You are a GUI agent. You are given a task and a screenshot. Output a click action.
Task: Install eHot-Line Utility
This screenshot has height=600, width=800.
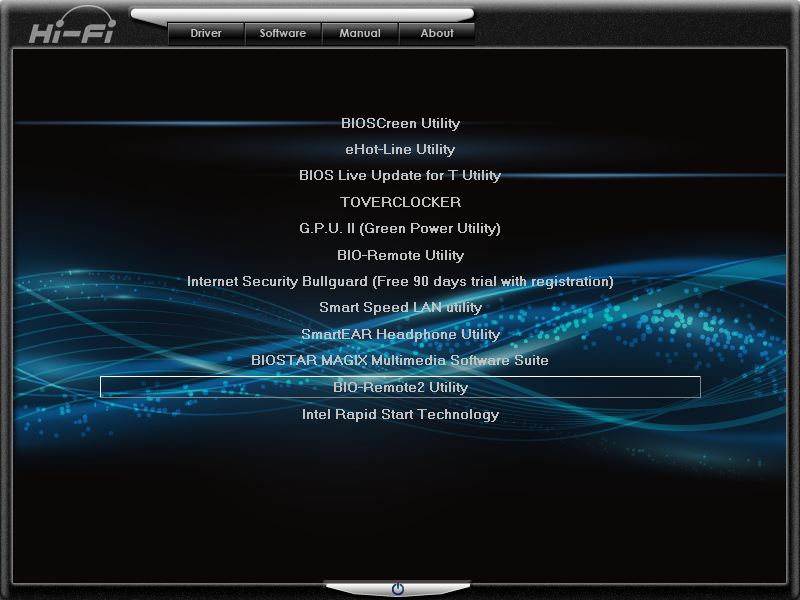[x=401, y=149]
